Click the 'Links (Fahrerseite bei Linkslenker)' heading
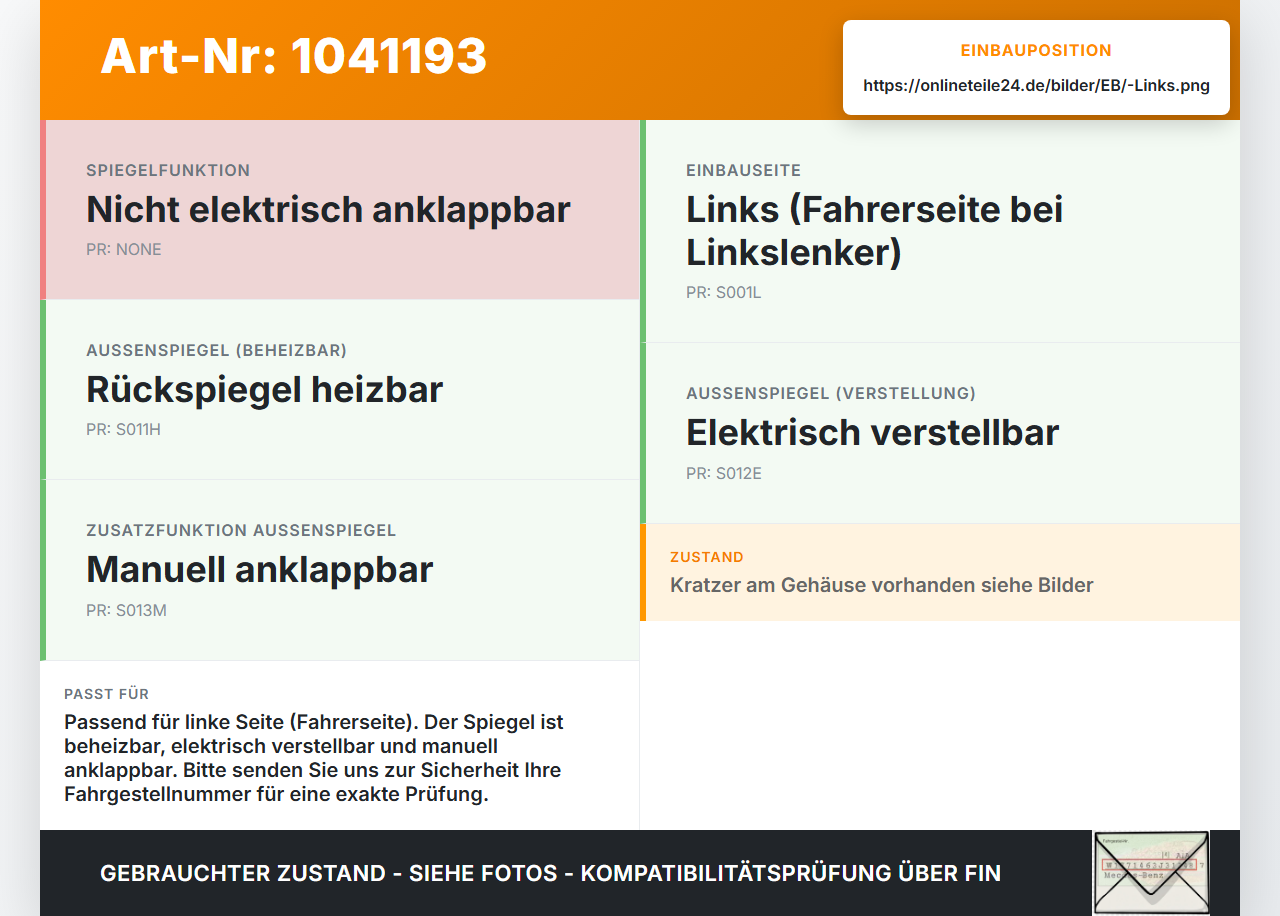This screenshot has height=916, width=1280. pos(875,231)
